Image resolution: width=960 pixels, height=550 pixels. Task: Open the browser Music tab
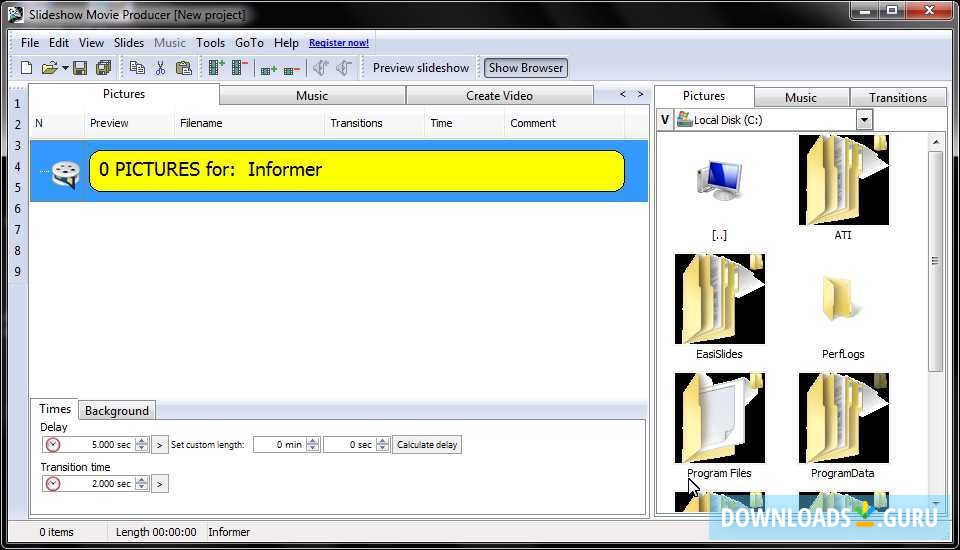click(801, 97)
